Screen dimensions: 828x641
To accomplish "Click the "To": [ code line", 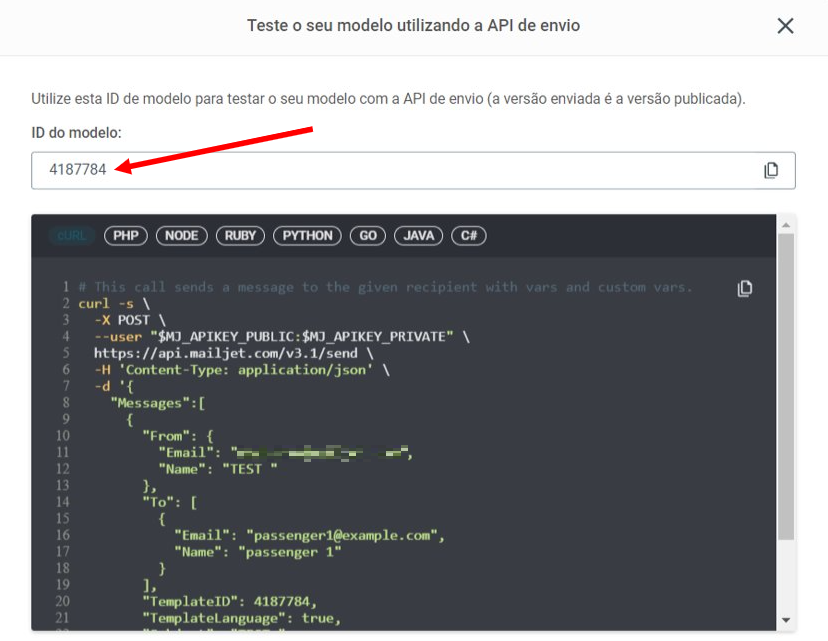I will [170, 502].
